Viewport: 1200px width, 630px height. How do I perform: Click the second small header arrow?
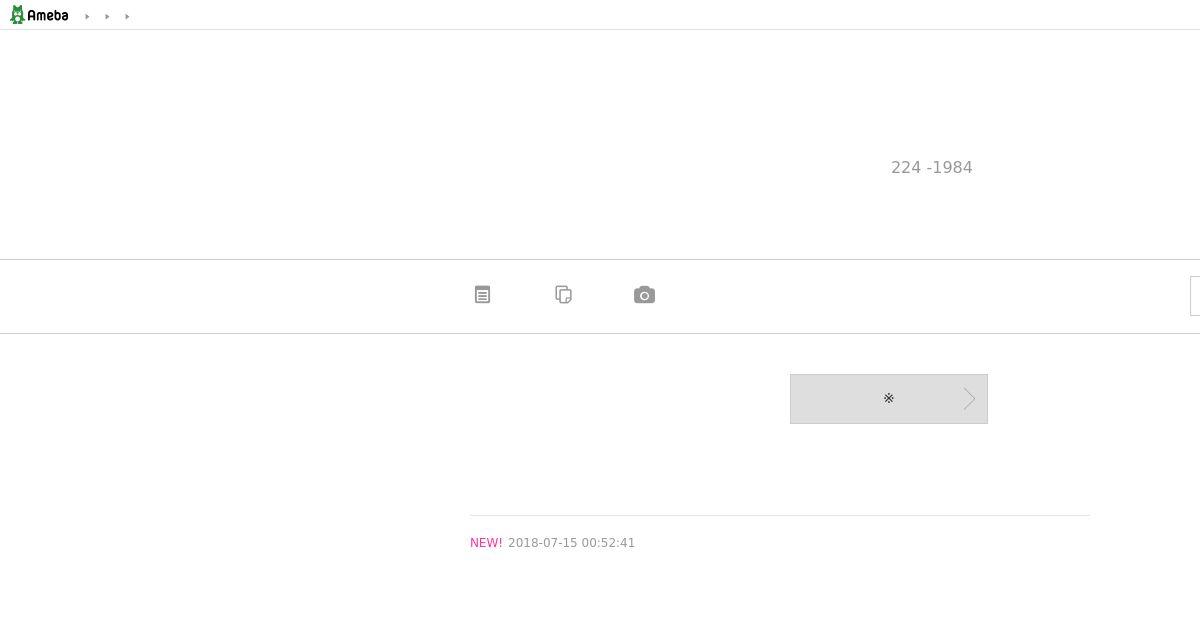pyautogui.click(x=107, y=17)
